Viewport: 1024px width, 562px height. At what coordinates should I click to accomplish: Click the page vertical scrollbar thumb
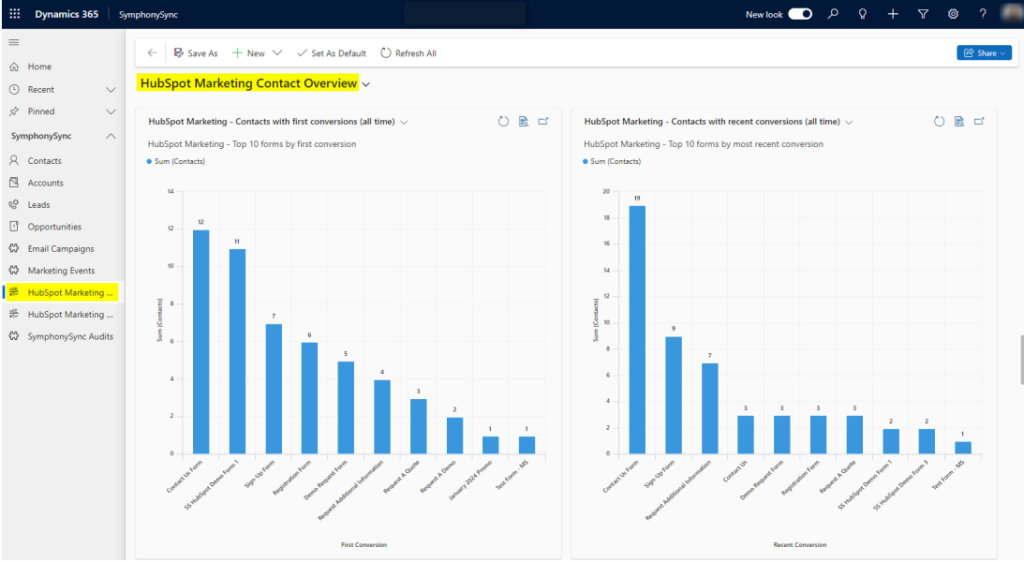click(1021, 359)
